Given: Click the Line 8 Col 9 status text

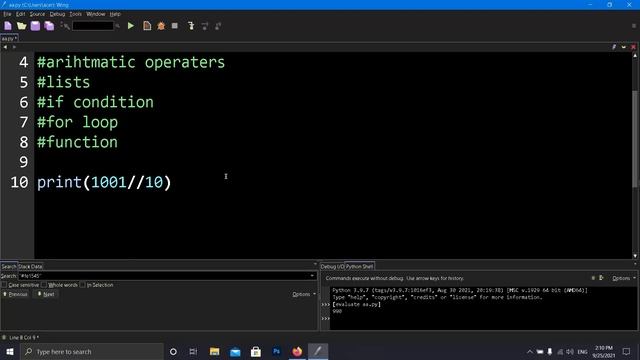Looking at the screenshot, I should 24,338.
